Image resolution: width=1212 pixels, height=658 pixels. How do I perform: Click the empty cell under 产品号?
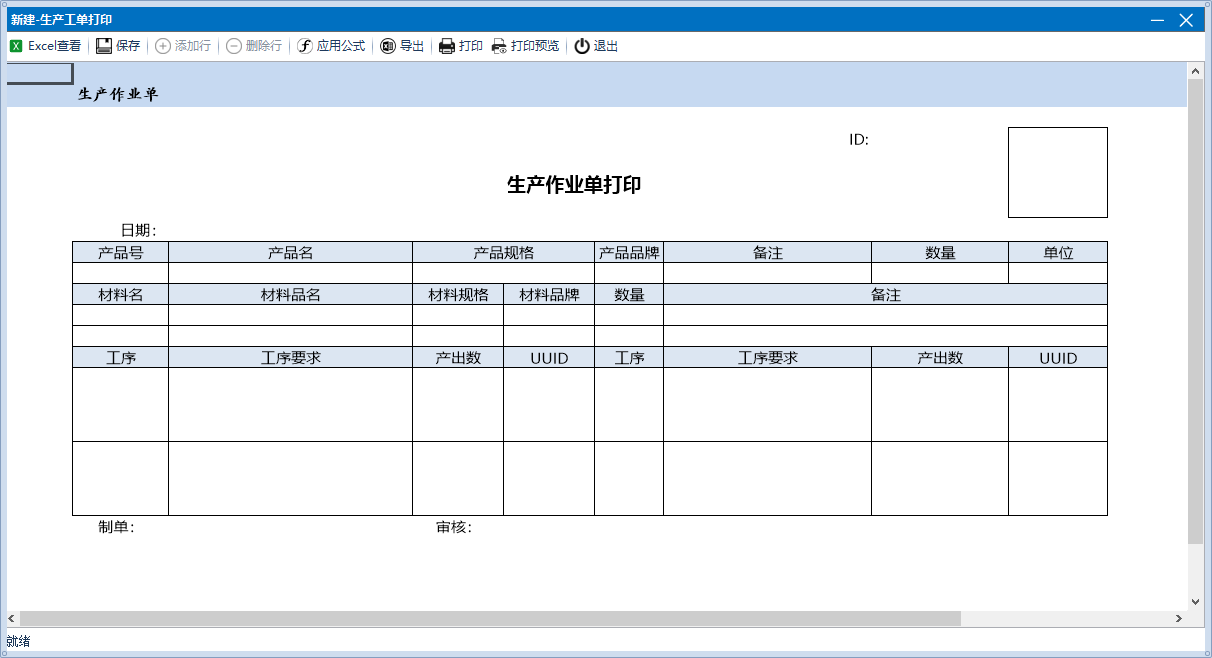point(120,273)
